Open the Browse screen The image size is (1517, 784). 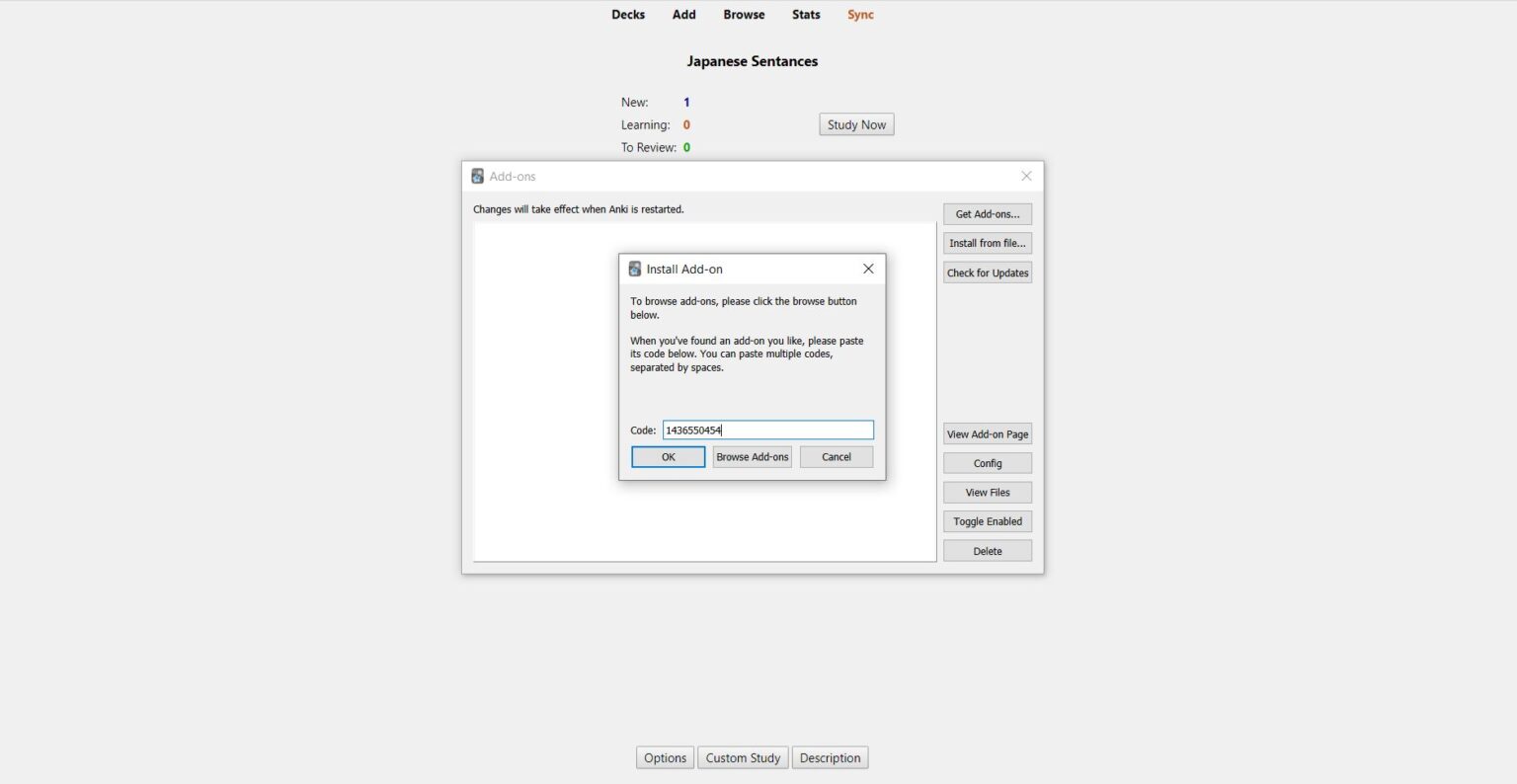(x=743, y=14)
